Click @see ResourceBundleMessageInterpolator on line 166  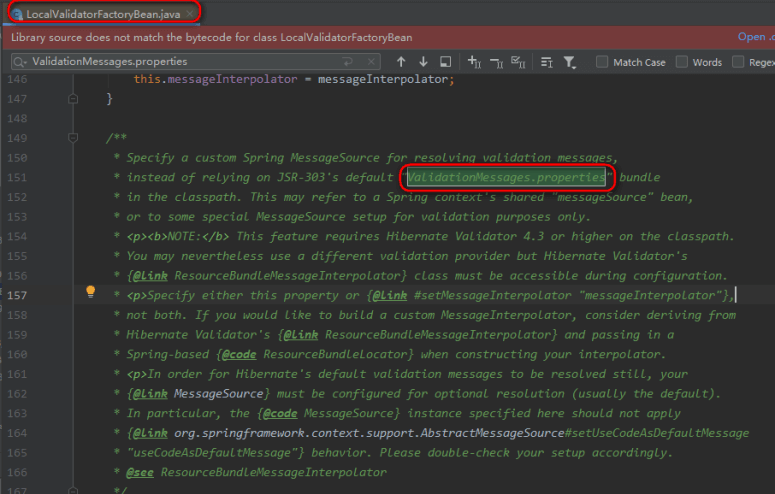(257, 472)
